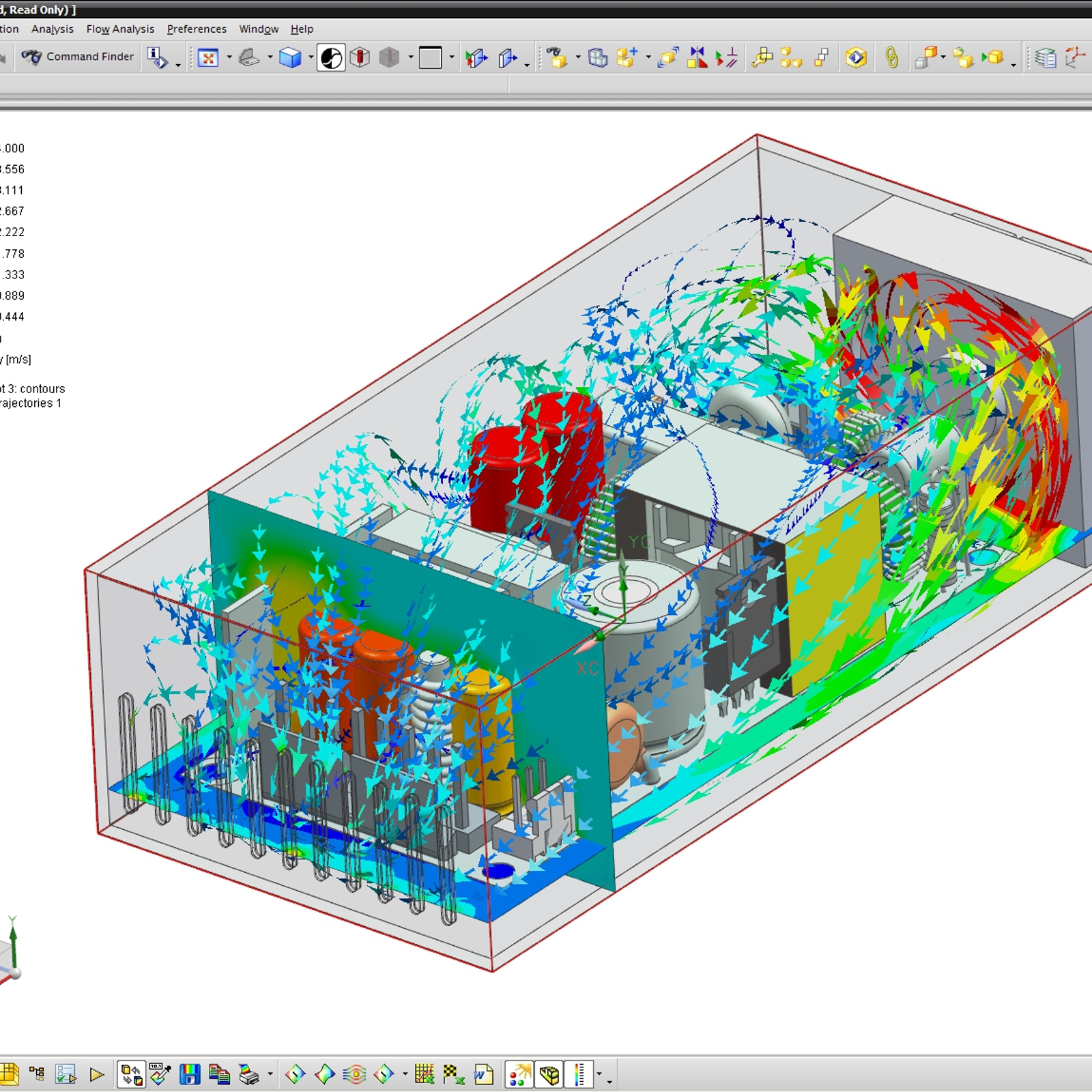Click the information/properties icon

tap(157, 58)
